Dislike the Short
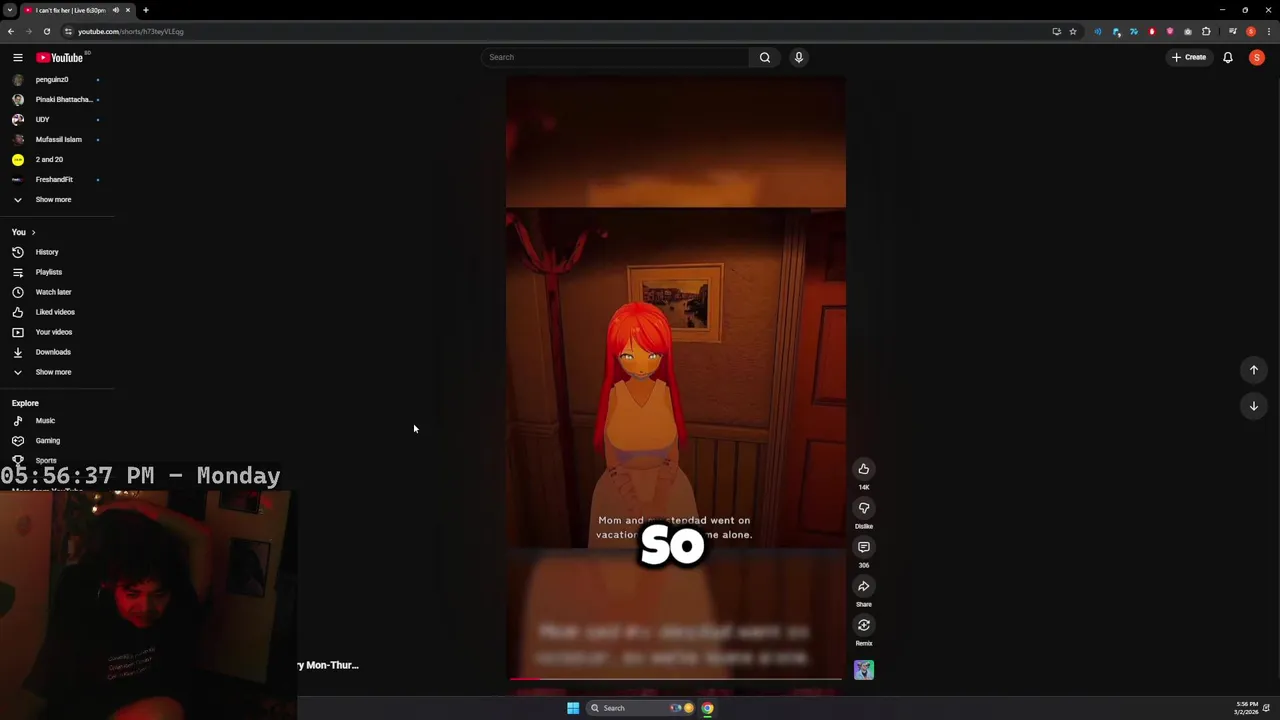The height and width of the screenshot is (720, 1280). pyautogui.click(x=864, y=508)
